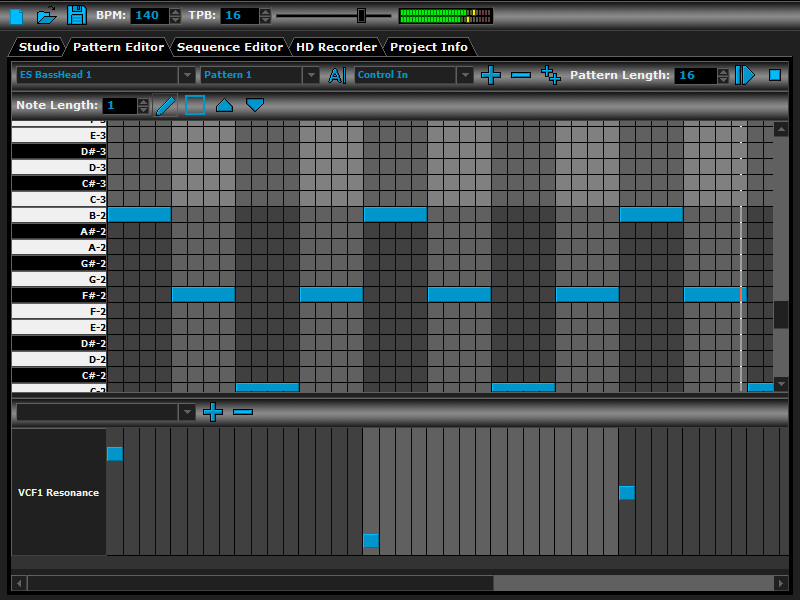The image size is (800, 600).
Task: Stop pattern playback with the square button
Action: pyautogui.click(x=774, y=75)
